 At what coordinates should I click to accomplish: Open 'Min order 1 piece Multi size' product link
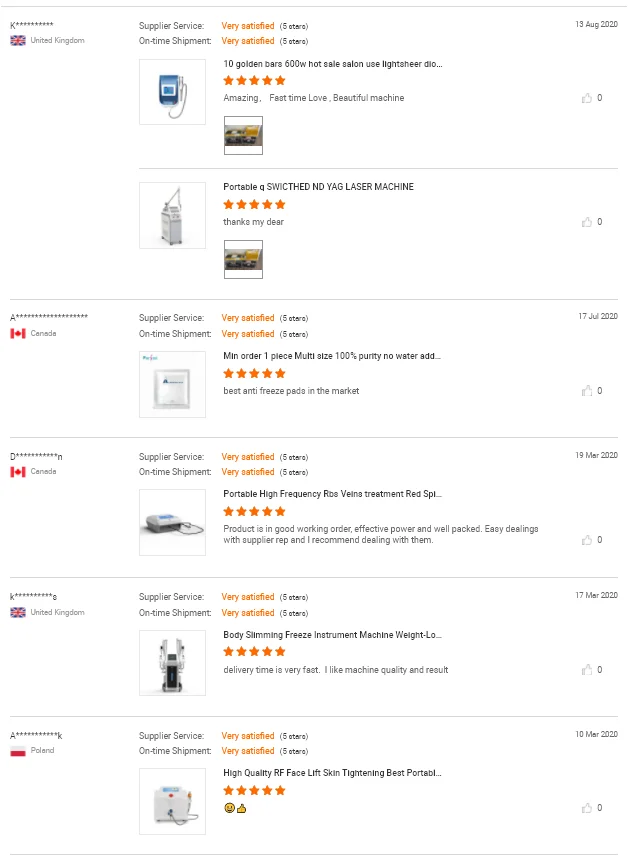pos(332,356)
